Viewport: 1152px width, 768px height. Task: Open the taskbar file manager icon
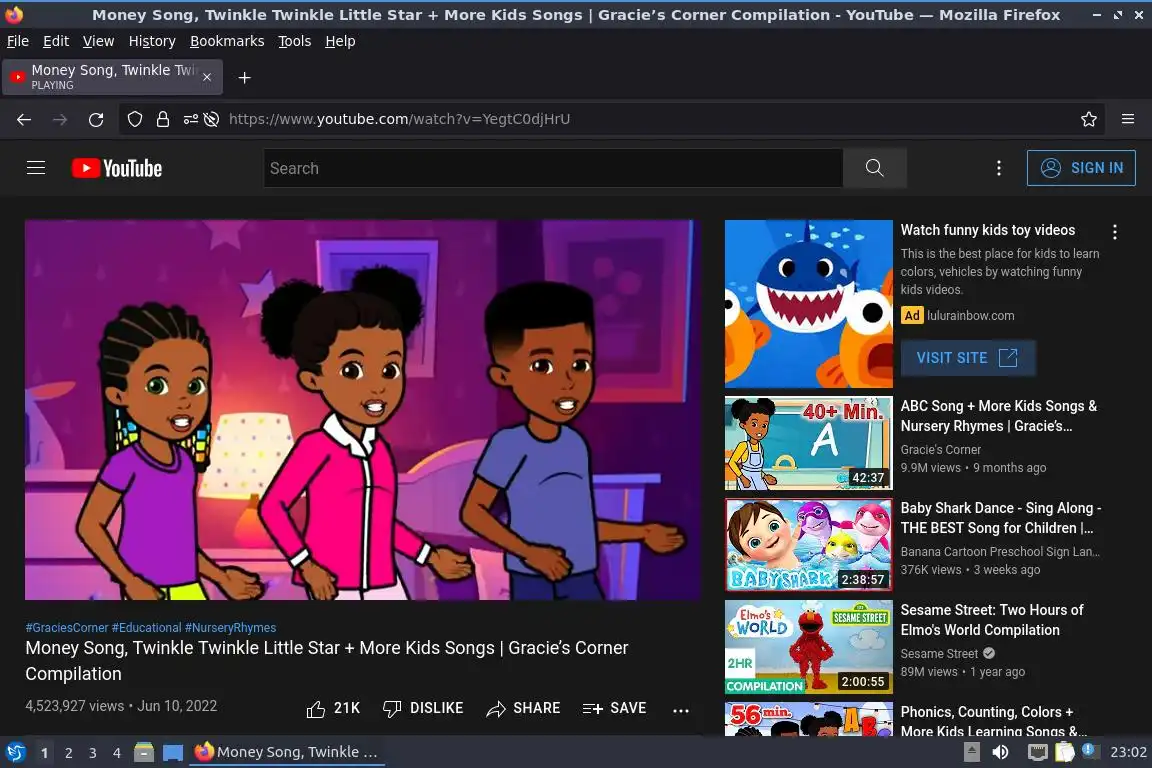pyautogui.click(x=144, y=752)
